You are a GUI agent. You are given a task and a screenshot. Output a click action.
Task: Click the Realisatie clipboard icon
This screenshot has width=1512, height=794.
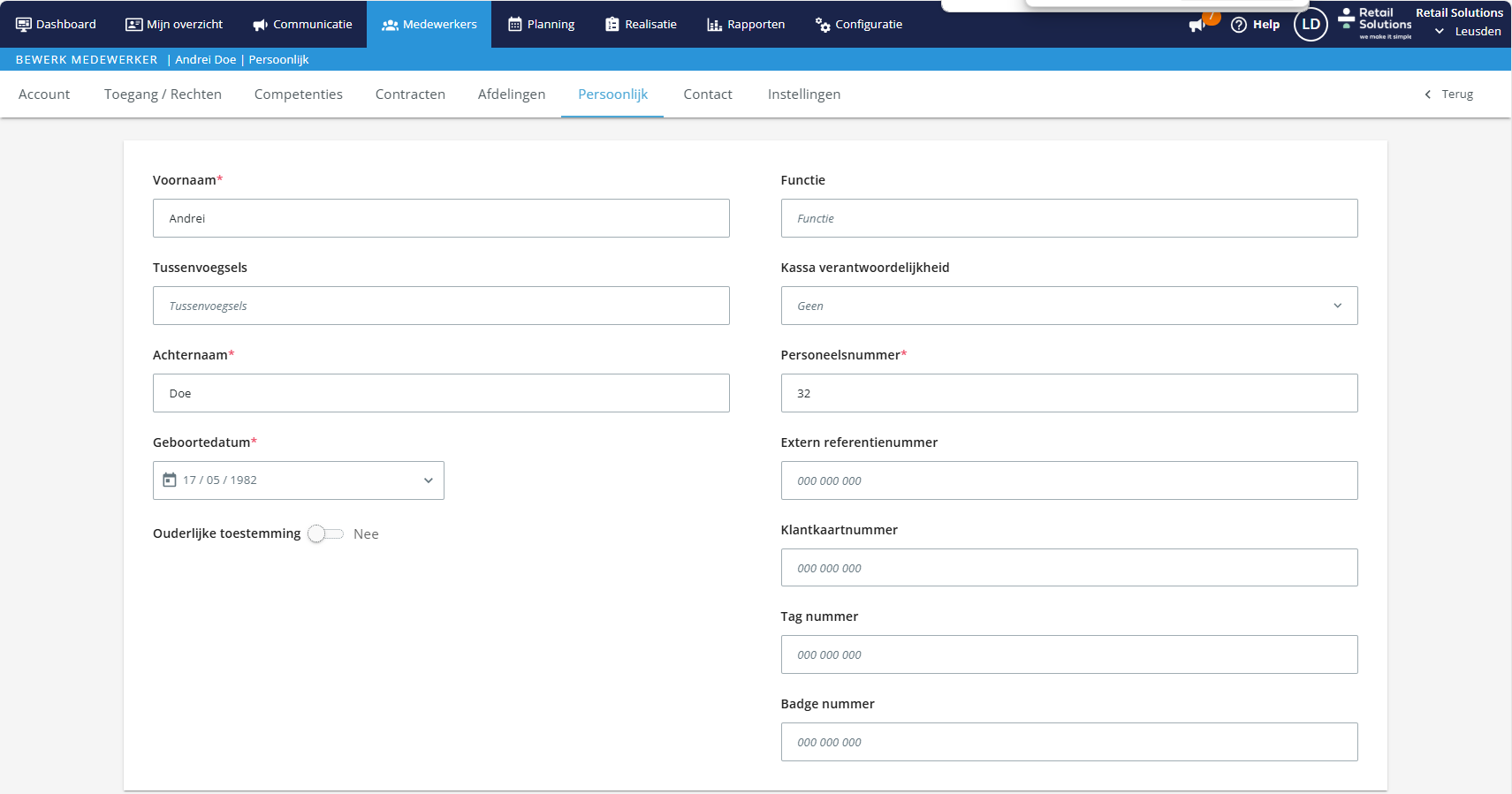tap(612, 25)
